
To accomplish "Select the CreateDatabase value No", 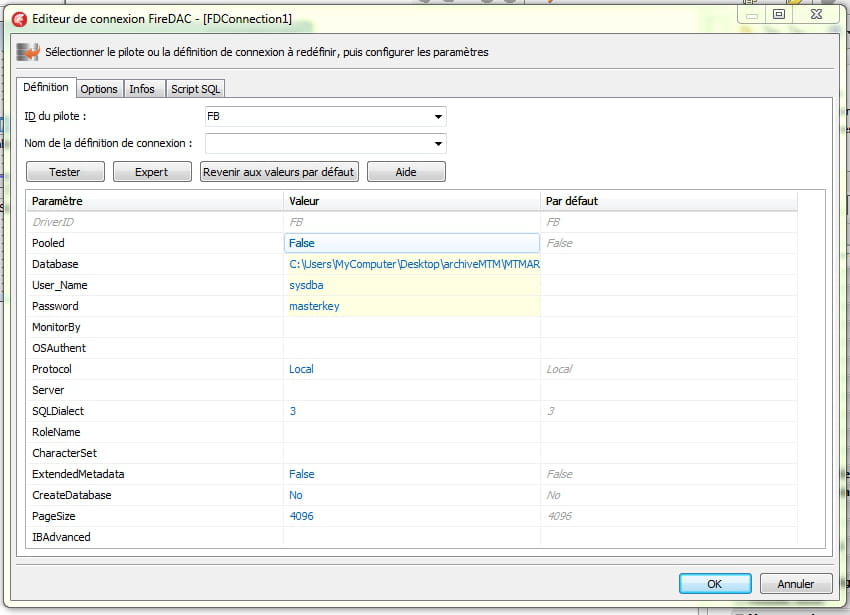I will click(411, 495).
